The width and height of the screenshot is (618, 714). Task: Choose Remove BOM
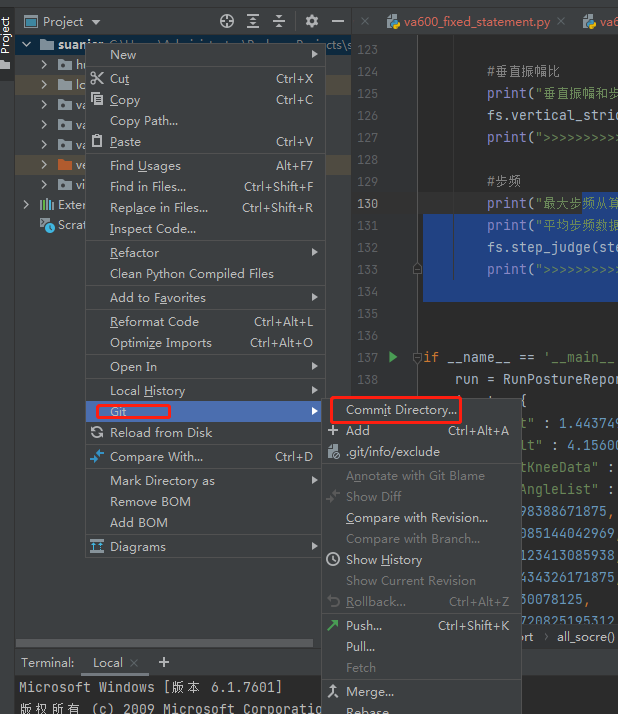(205, 502)
